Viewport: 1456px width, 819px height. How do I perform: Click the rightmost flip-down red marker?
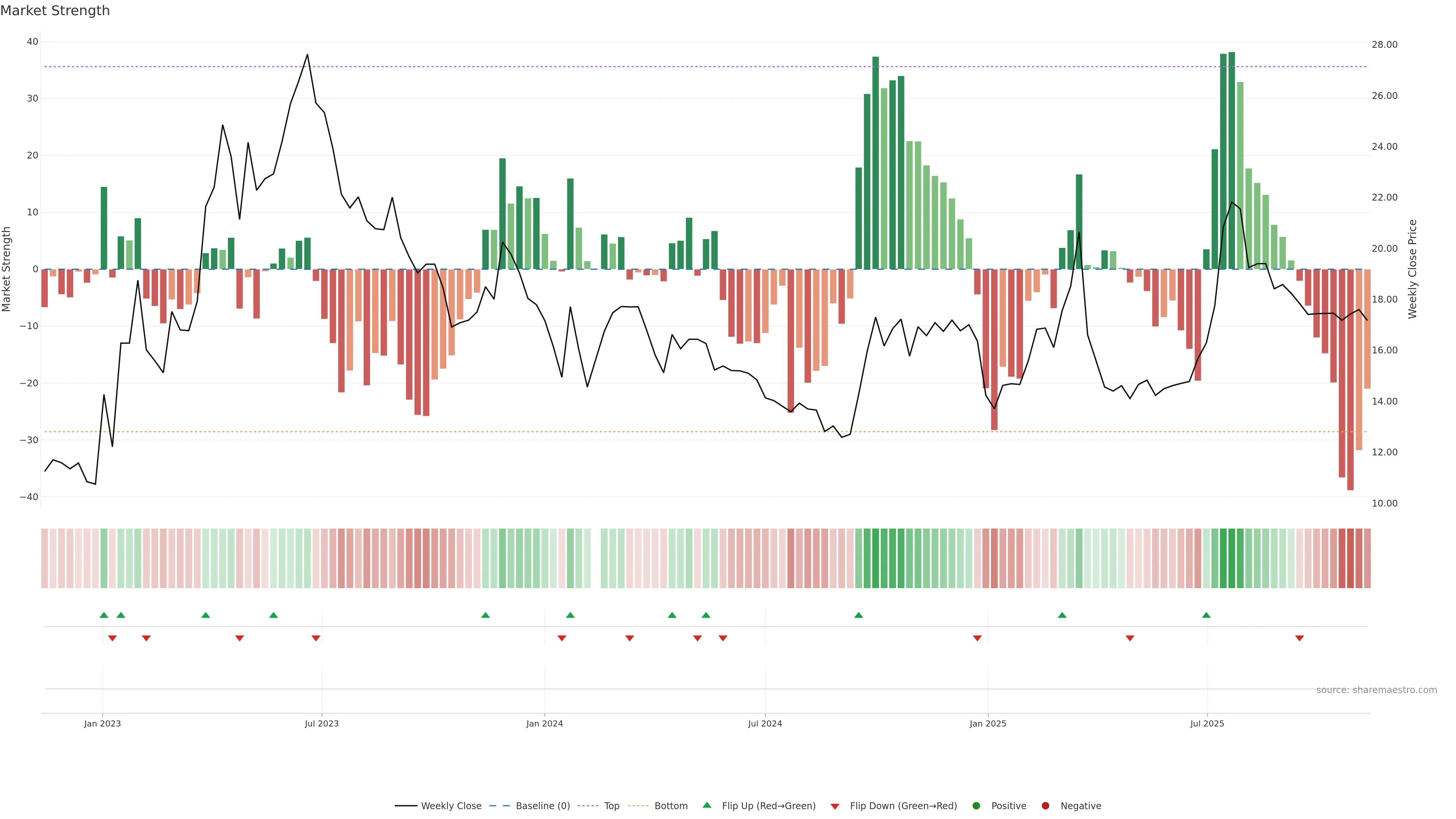(x=1299, y=638)
